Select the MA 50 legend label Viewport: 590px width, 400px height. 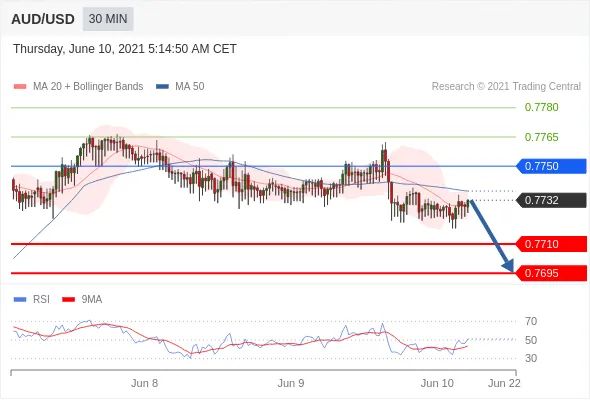[190, 87]
